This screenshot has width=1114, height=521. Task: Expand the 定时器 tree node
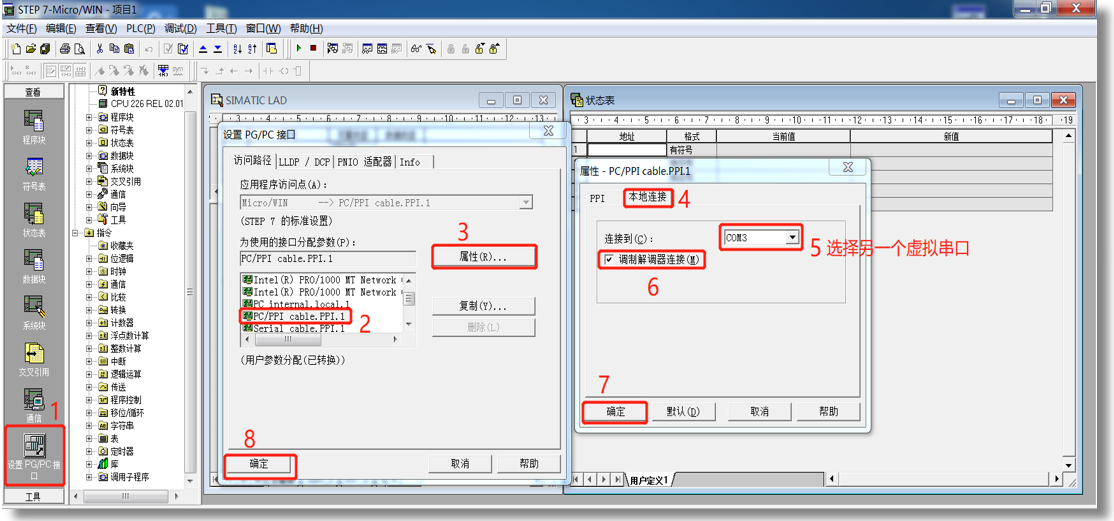pyautogui.click(x=89, y=451)
